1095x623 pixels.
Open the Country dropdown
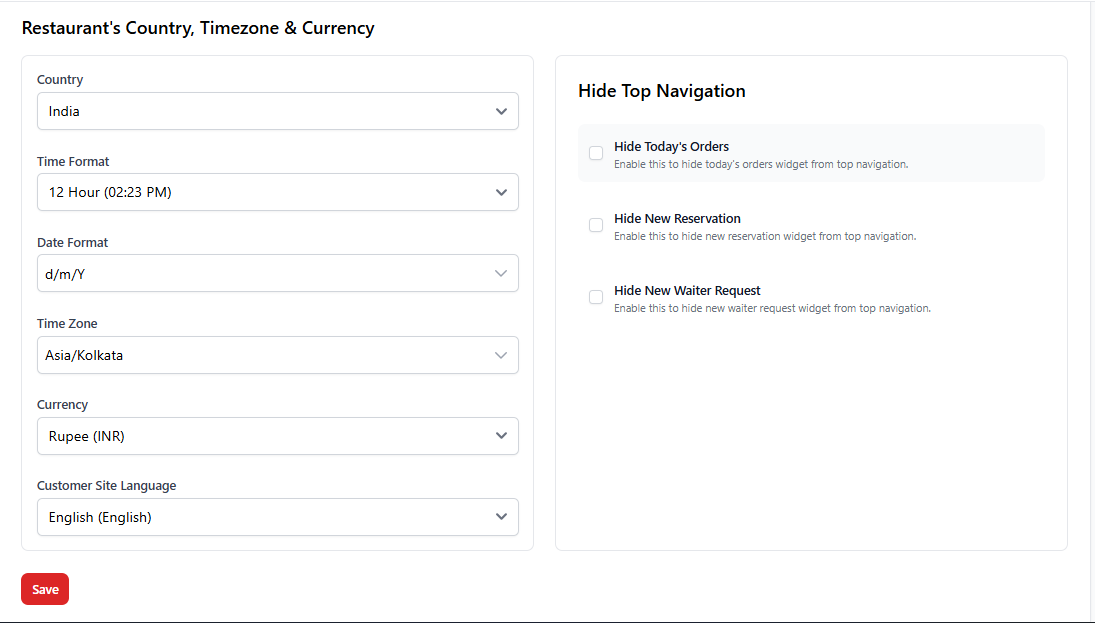pyautogui.click(x=277, y=111)
